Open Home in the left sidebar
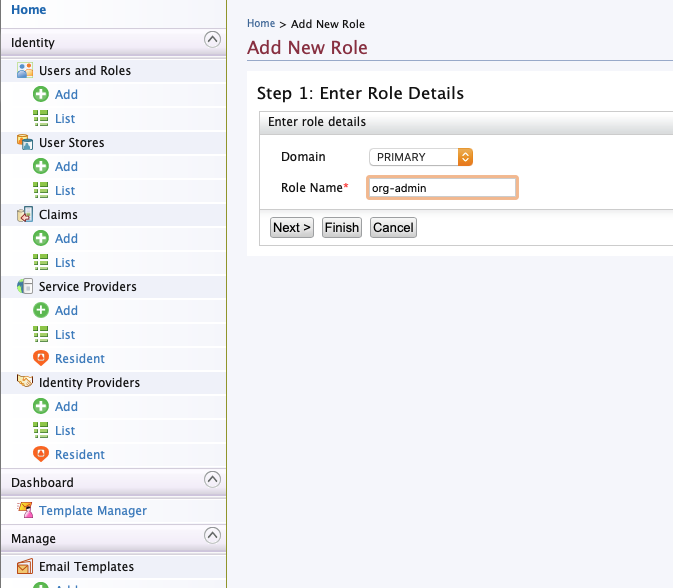Screen dimensions: 673x588 (28, 9)
